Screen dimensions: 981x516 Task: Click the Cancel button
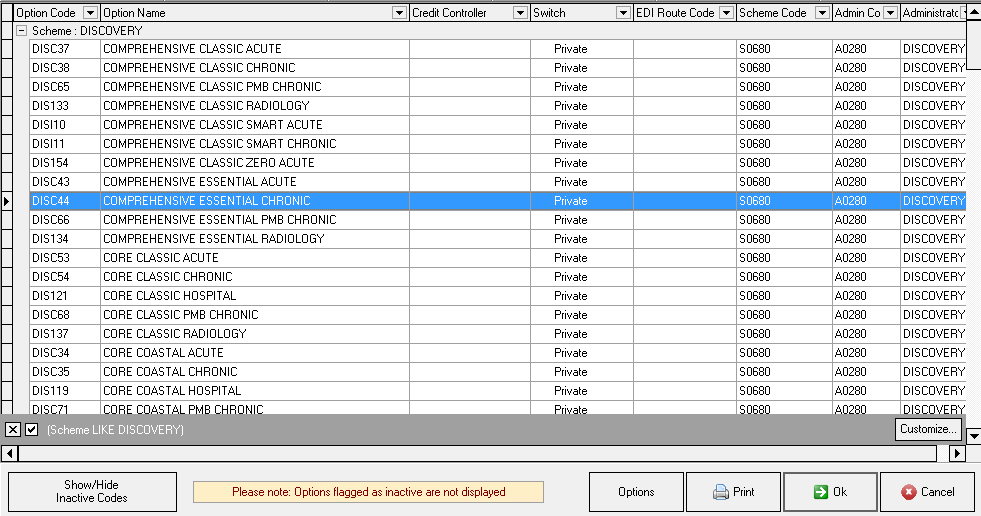coord(927,492)
